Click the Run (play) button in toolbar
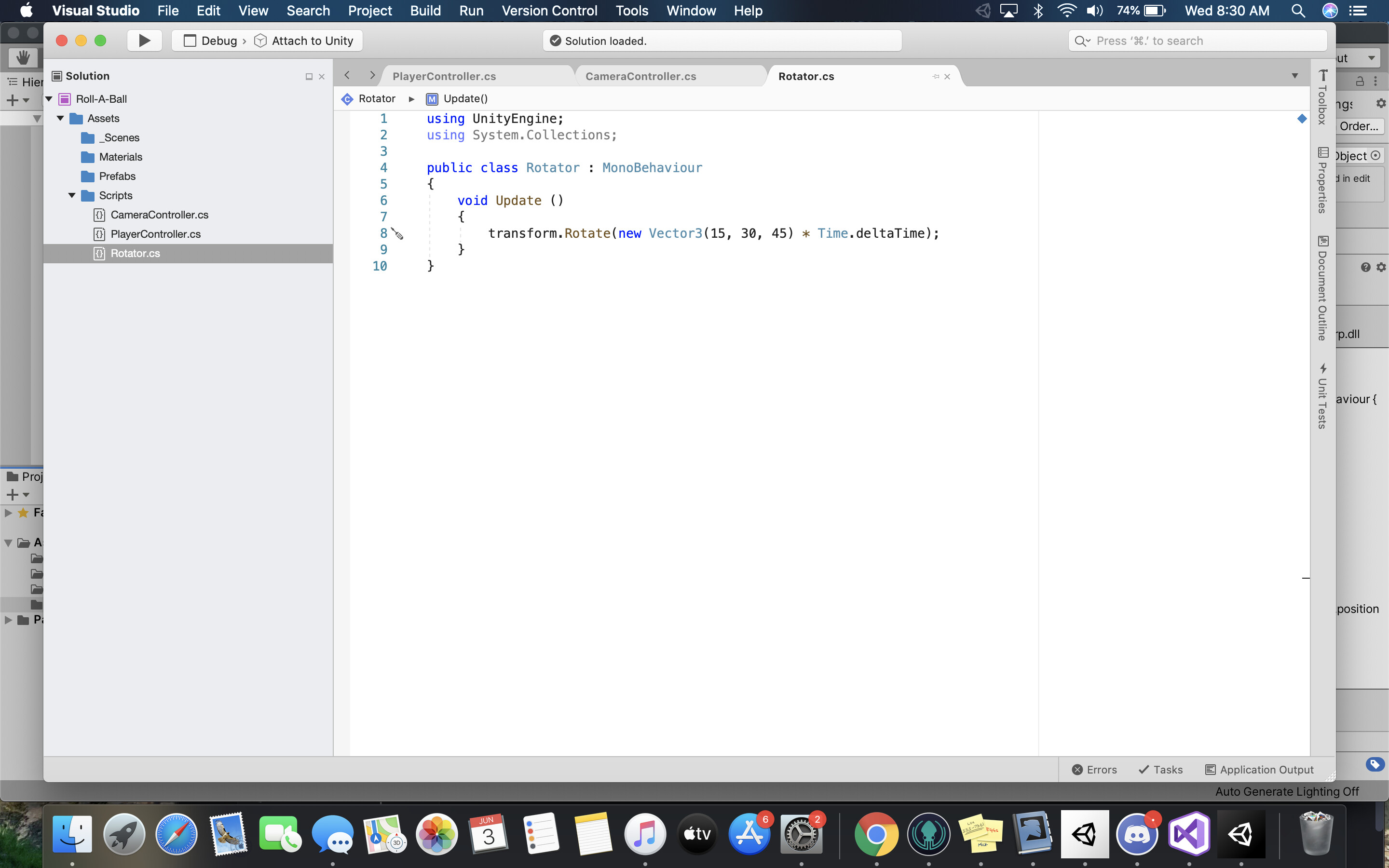Viewport: 1389px width, 868px height. 144,40
